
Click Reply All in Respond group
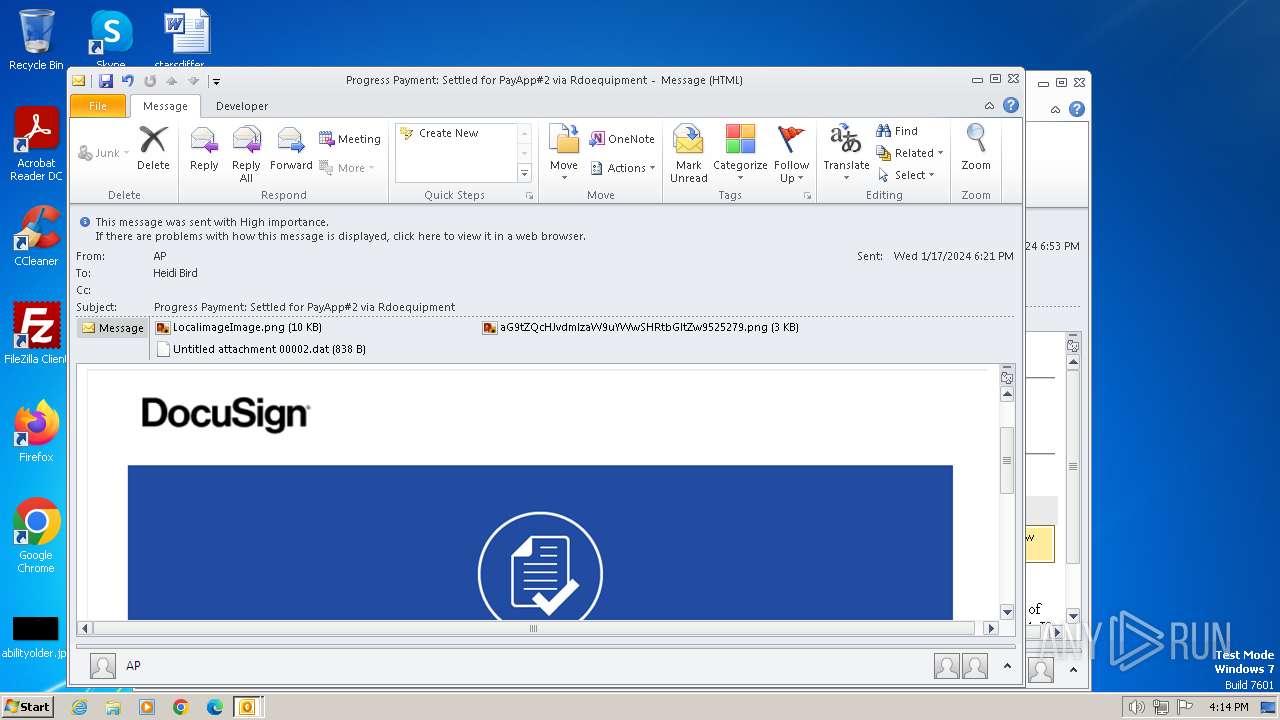coord(246,154)
